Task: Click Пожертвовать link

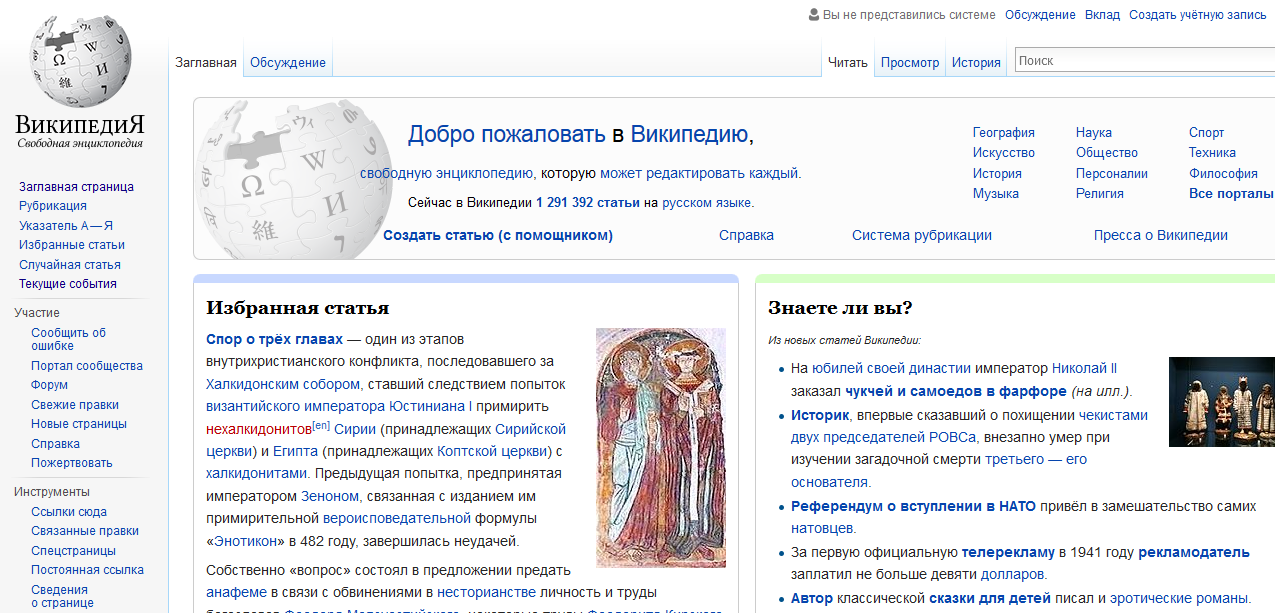Action: [x=72, y=463]
